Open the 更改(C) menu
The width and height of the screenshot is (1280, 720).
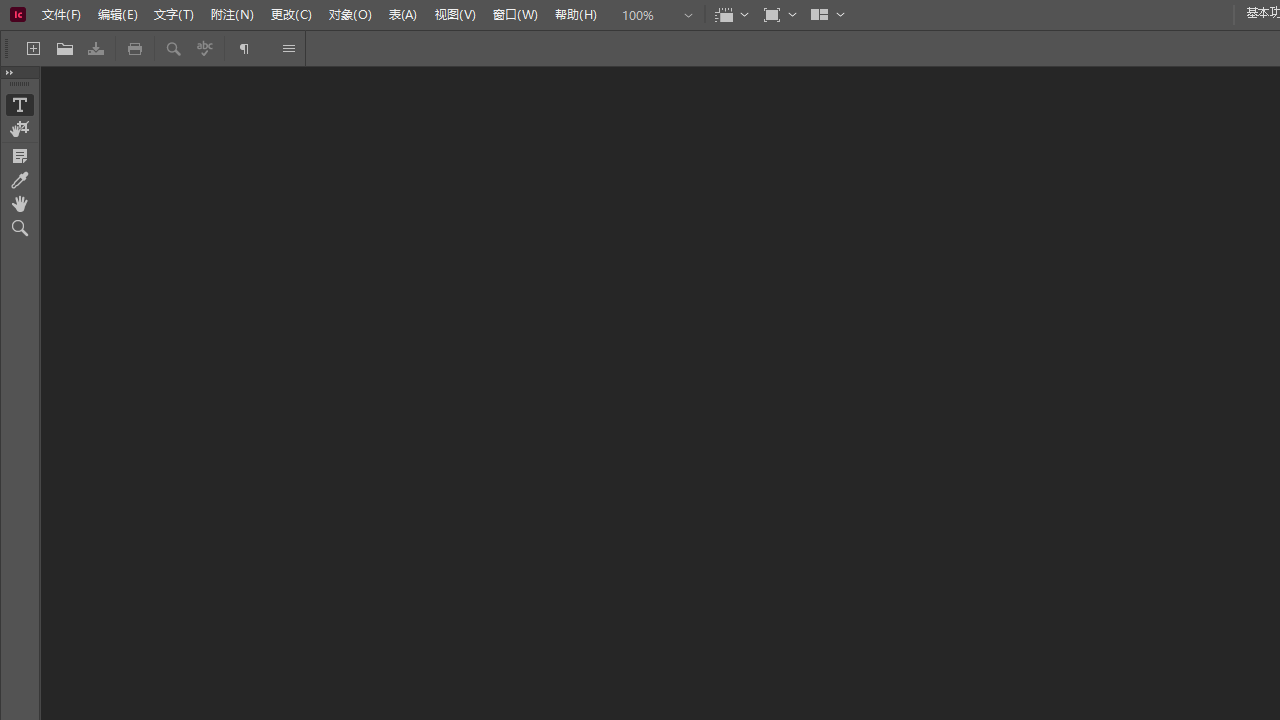pos(291,15)
